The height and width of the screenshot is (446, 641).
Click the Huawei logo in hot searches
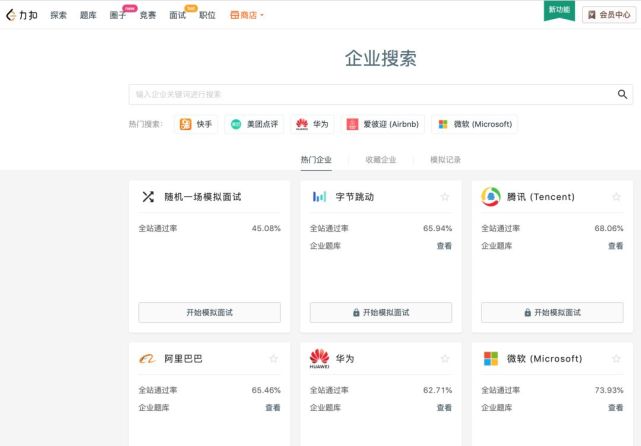(x=302, y=124)
